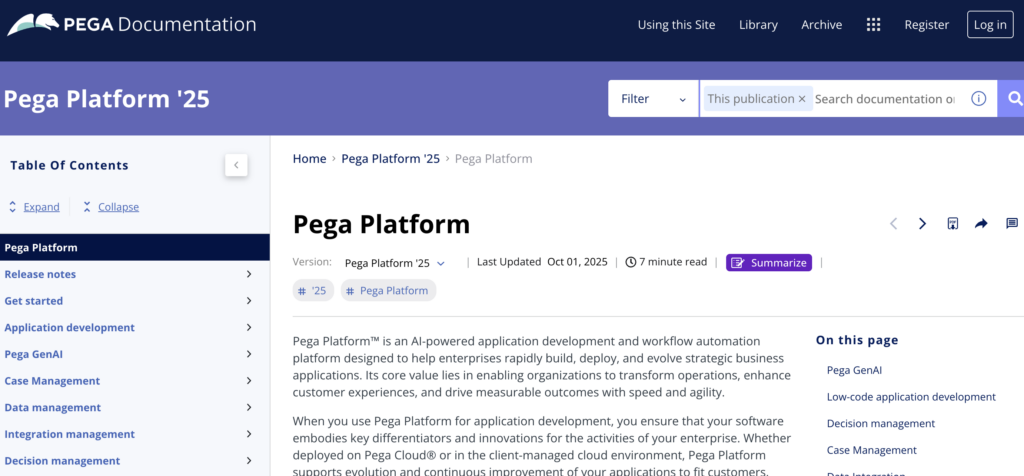Remove the 'This publication' filter chip
1024x476 pixels.
click(802, 99)
